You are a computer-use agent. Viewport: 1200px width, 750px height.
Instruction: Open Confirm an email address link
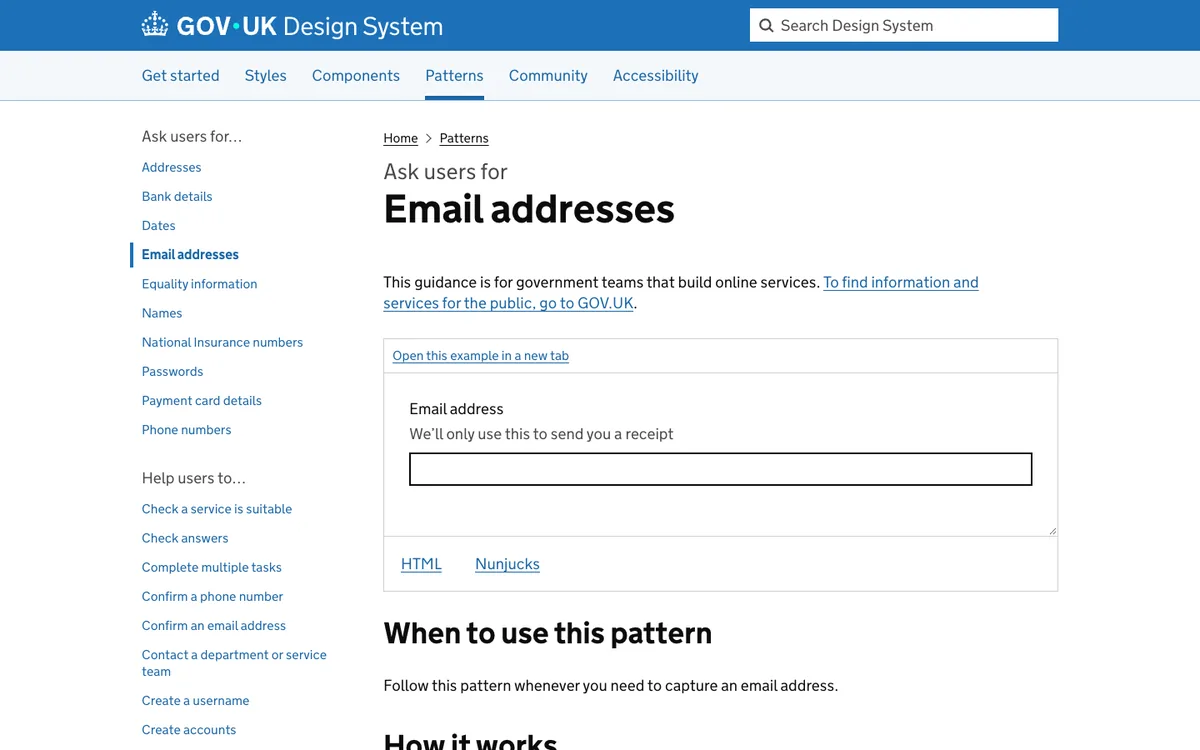(214, 626)
